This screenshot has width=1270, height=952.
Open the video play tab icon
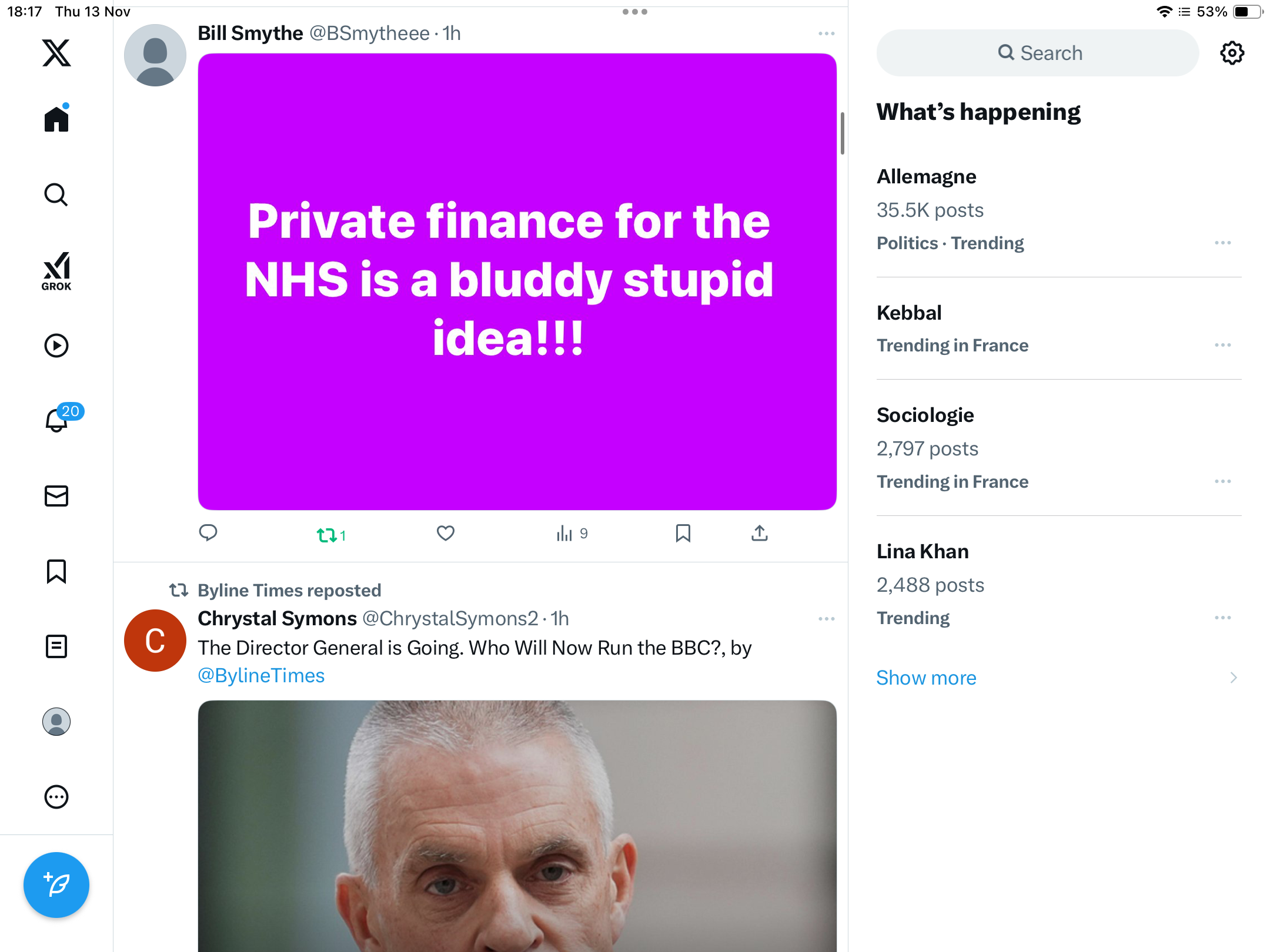click(56, 346)
